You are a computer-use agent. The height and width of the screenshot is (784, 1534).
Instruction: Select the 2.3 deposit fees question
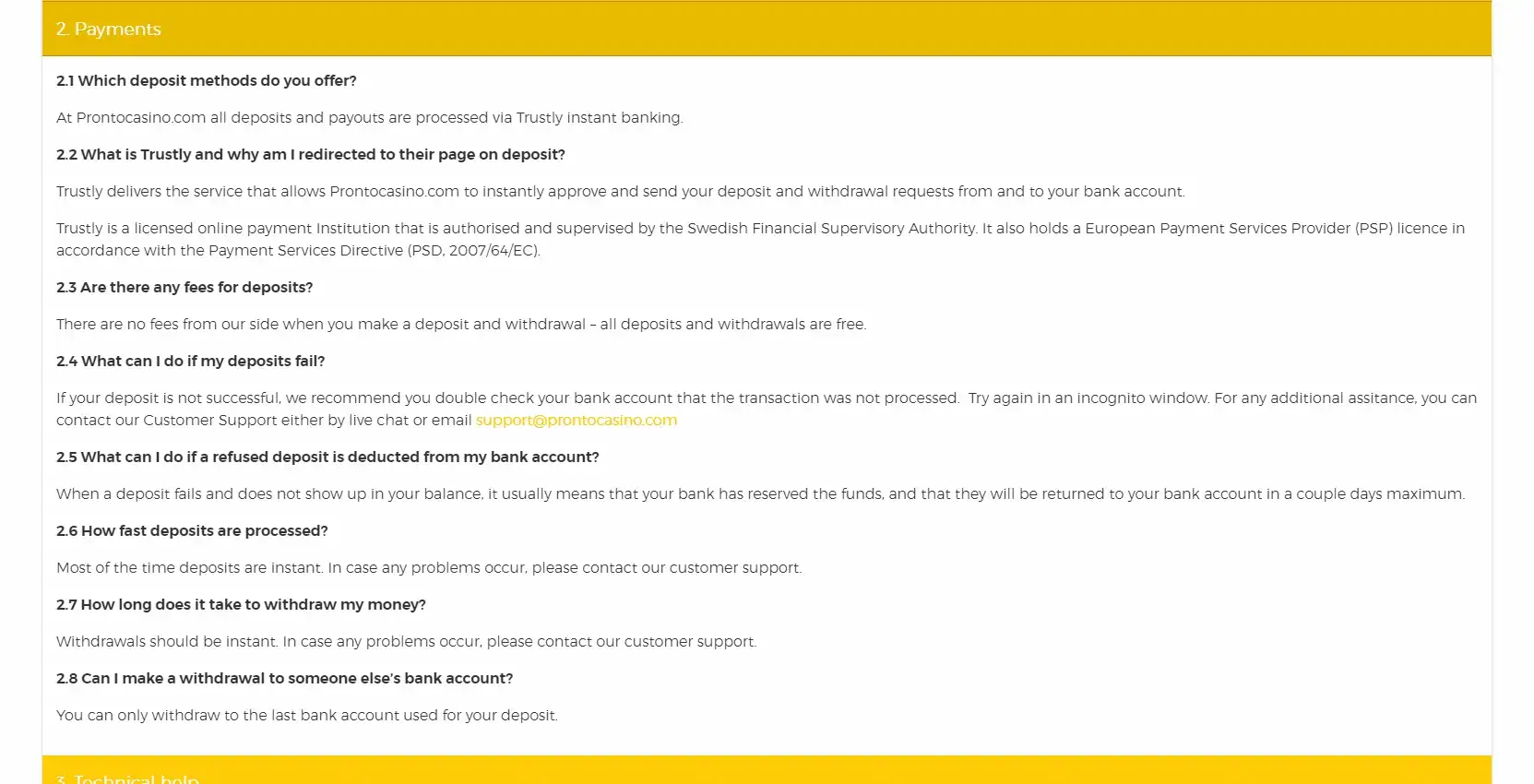pyautogui.click(x=184, y=288)
